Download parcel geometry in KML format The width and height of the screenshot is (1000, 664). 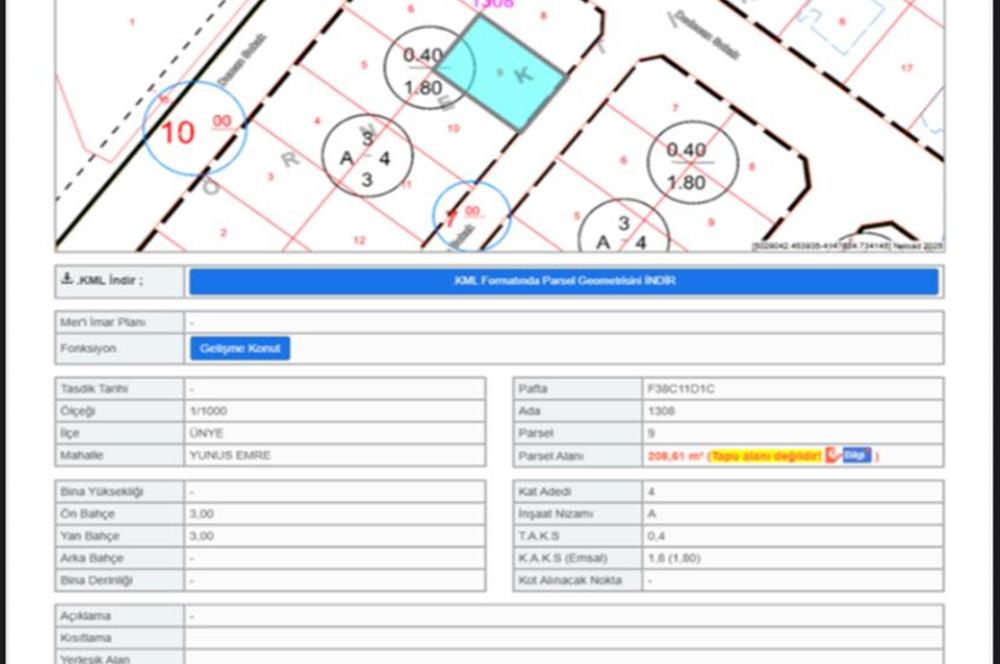[x=563, y=281]
